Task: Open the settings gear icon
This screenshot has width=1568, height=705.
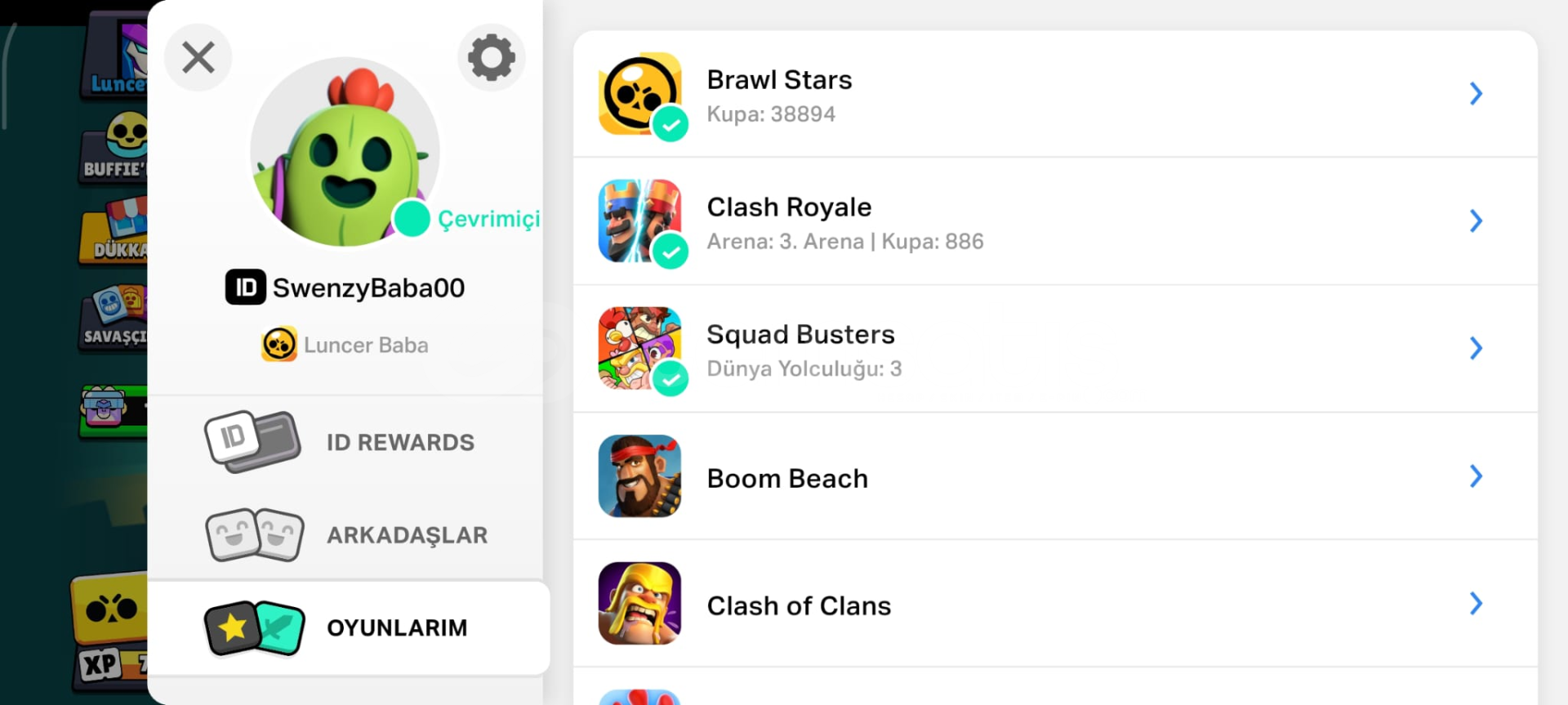Action: pyautogui.click(x=491, y=57)
